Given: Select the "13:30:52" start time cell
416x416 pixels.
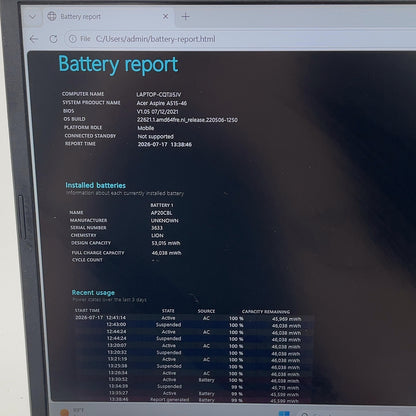Looking at the screenshot, I should tap(118, 379).
